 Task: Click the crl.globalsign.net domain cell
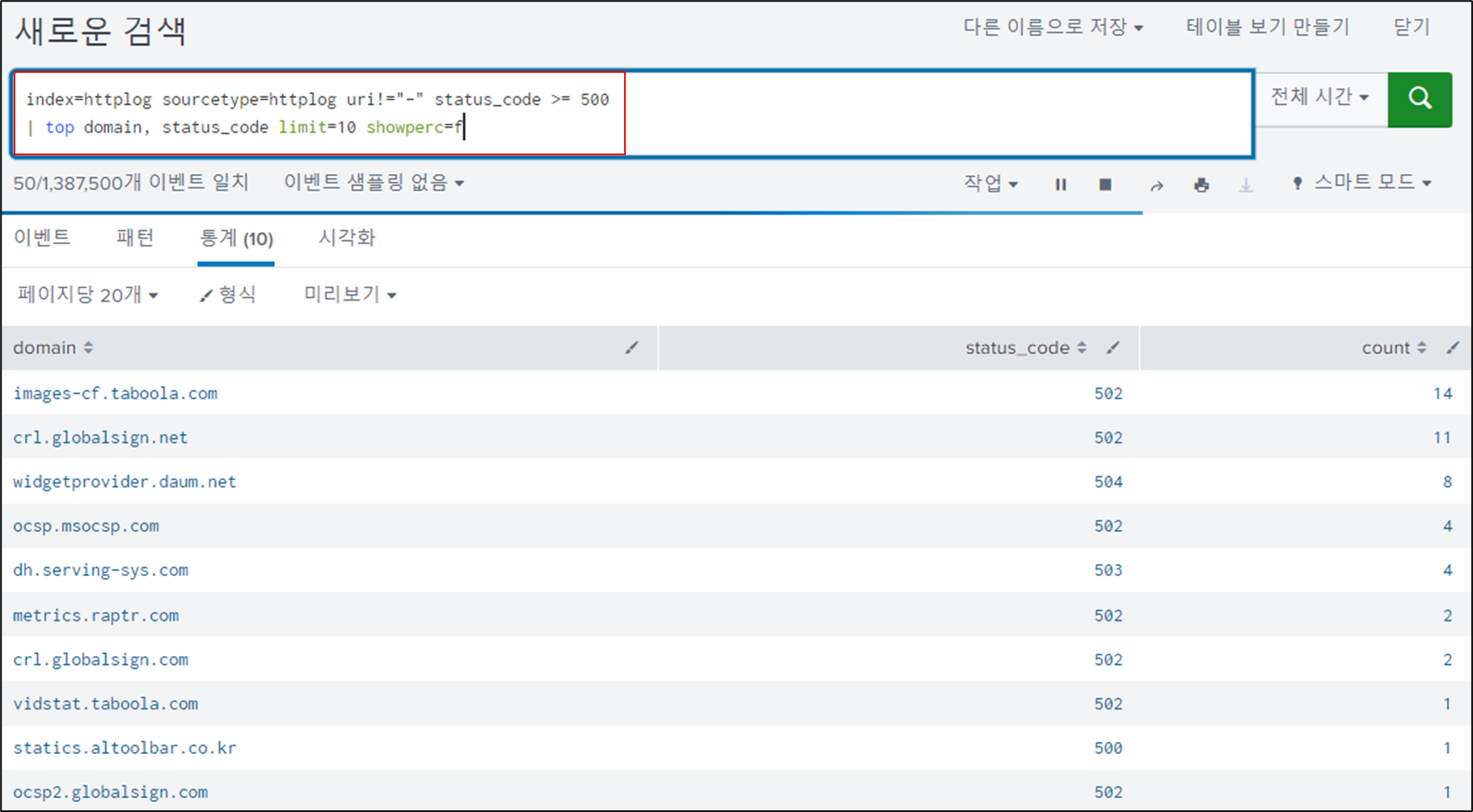pos(100,438)
